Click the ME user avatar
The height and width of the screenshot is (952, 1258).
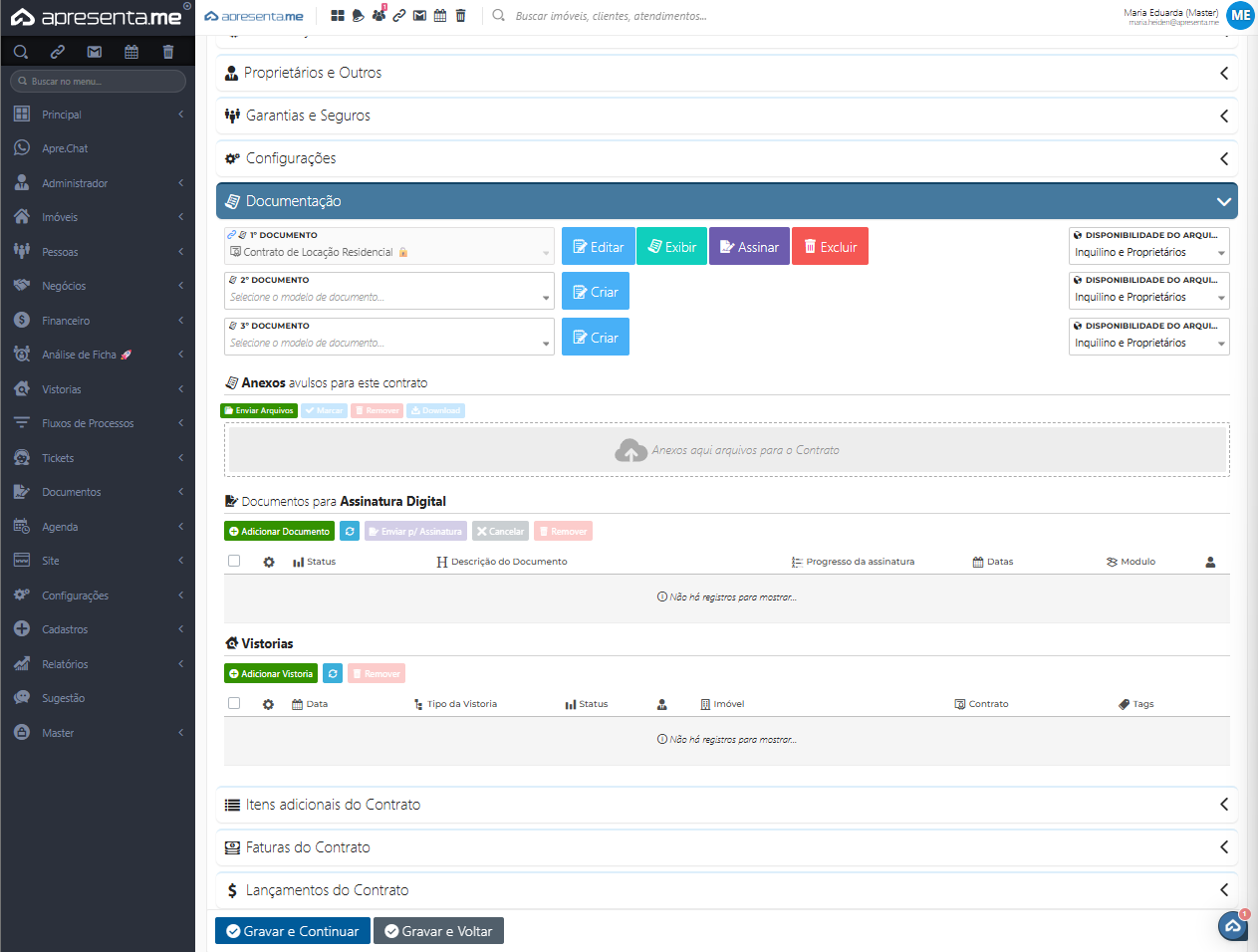coord(1240,16)
